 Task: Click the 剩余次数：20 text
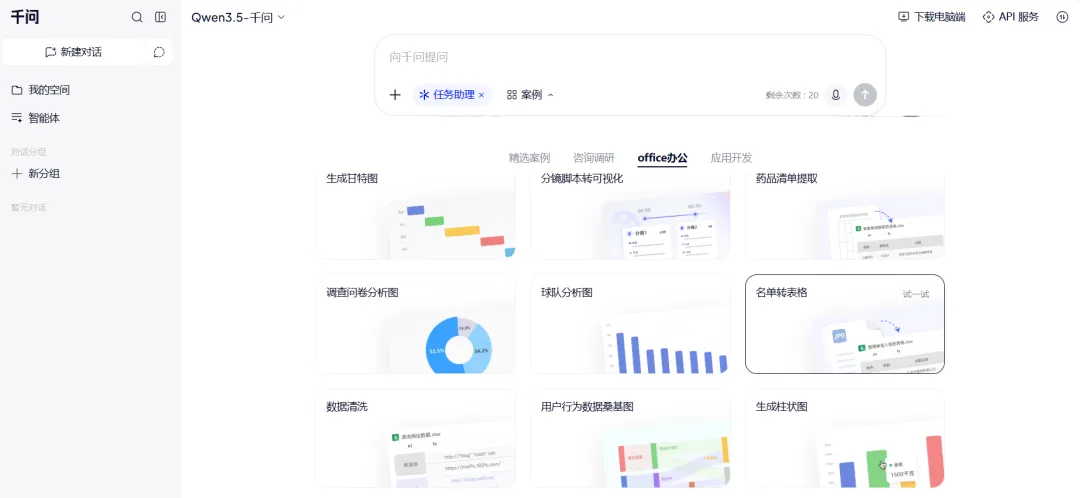pyautogui.click(x=791, y=95)
